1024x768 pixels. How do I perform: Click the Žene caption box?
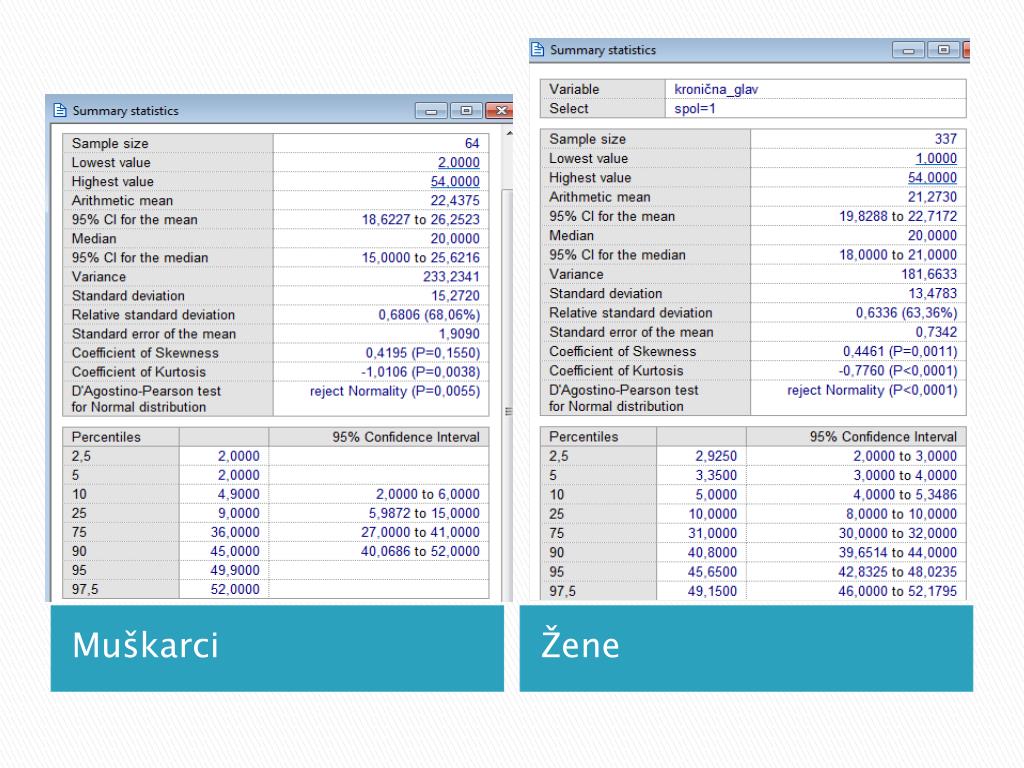coord(746,648)
